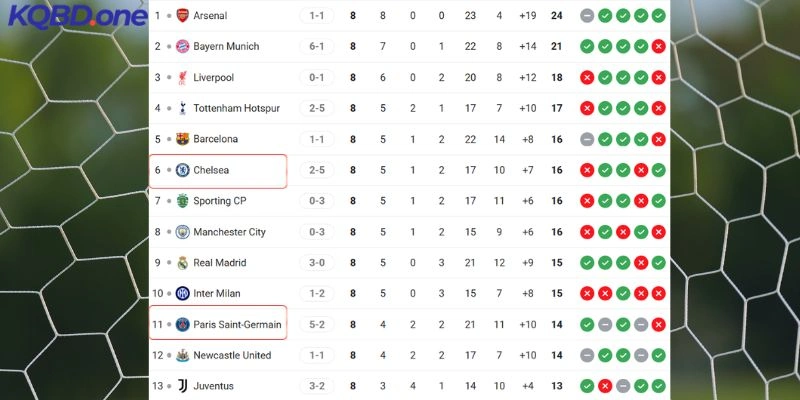
Task: Click the Bayern Munich crest icon
Action: (182, 47)
